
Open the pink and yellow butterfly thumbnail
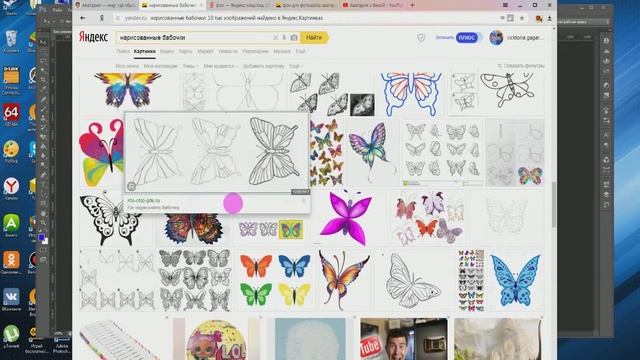coord(101,153)
